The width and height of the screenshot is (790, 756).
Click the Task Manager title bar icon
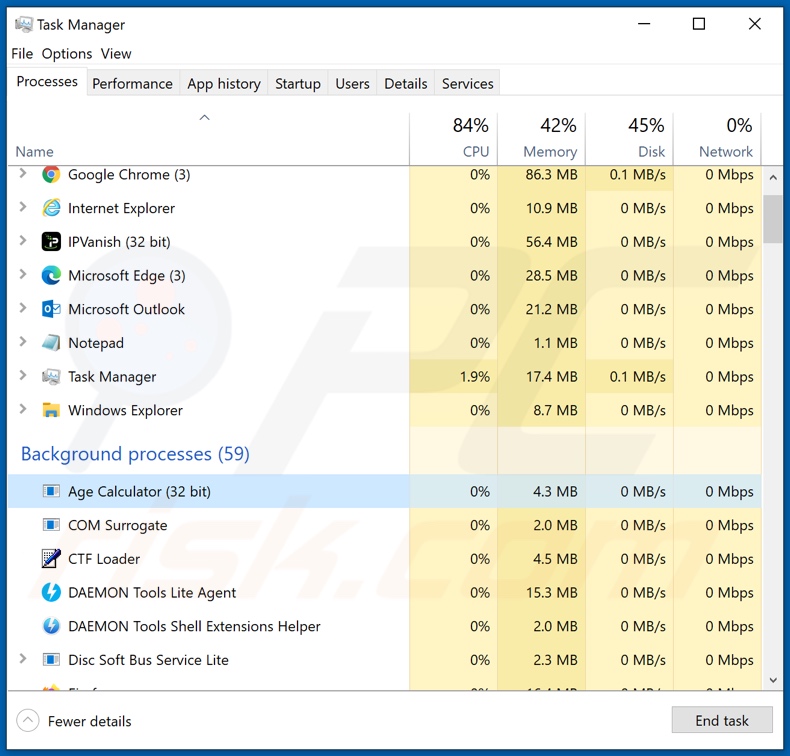24,24
